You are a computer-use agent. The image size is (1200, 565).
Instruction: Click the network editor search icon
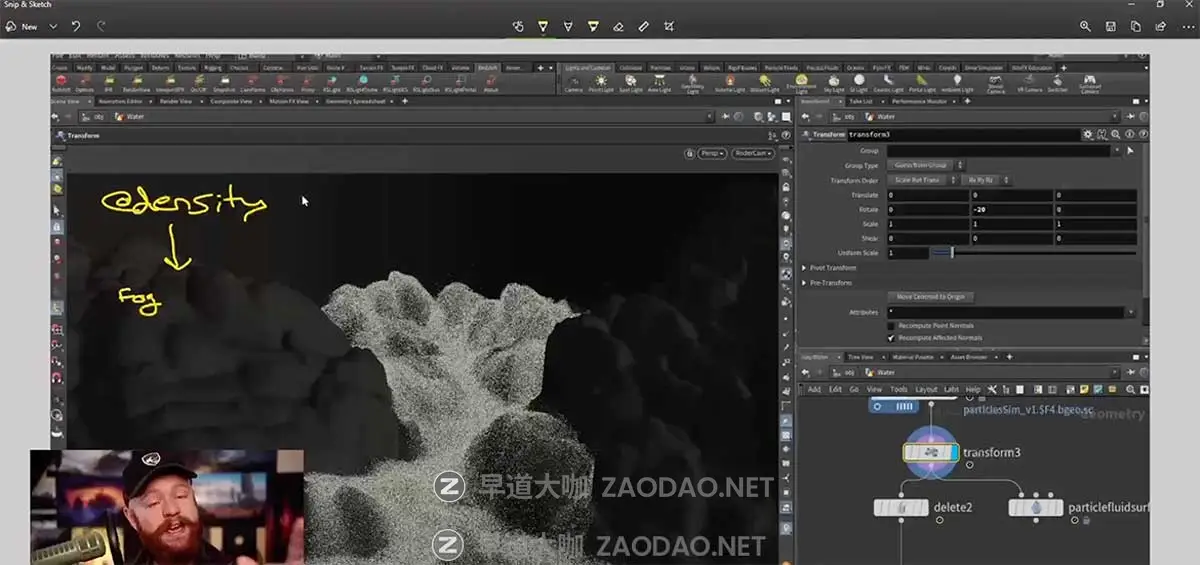(1131, 389)
